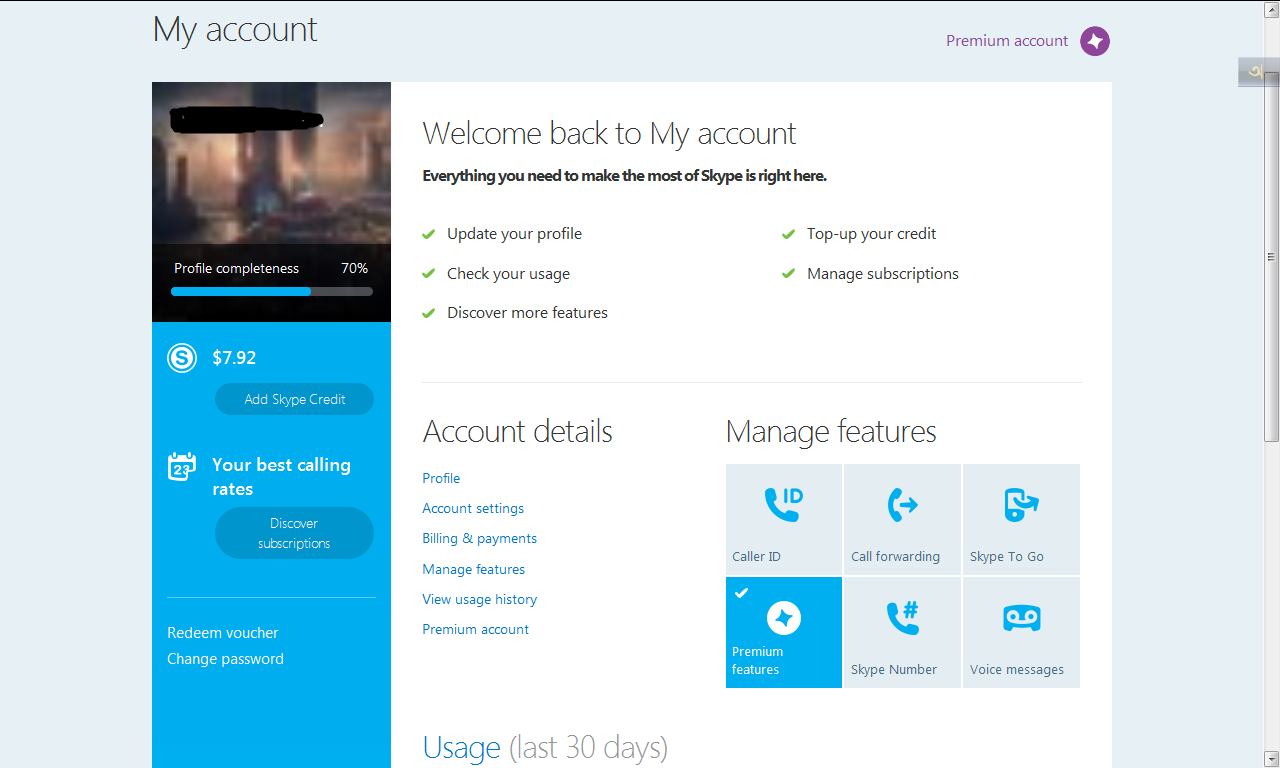Image resolution: width=1280 pixels, height=768 pixels.
Task: Open the Account settings link
Action: pos(473,508)
